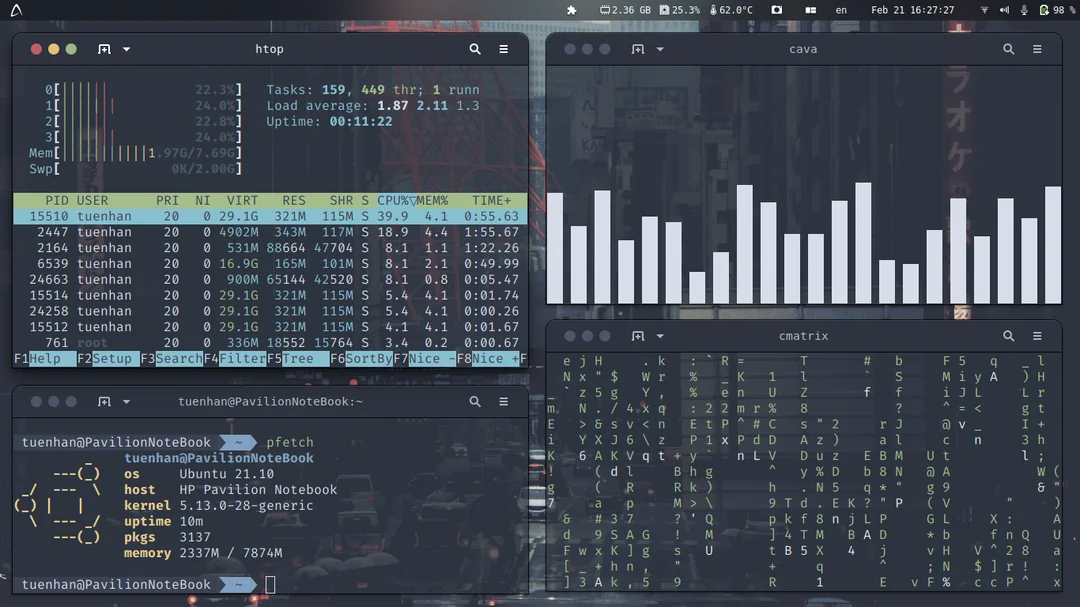Image resolution: width=1080 pixels, height=607 pixels.
Task: Expand new tab dropdown in tuenhan@PavilionNoteBook terminal
Action: click(x=126, y=401)
